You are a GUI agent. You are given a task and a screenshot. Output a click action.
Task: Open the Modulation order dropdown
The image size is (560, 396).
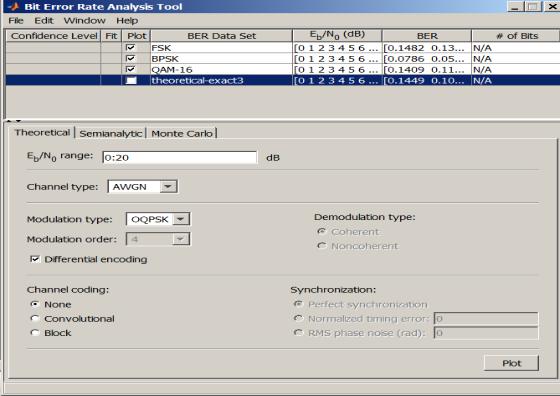158,239
